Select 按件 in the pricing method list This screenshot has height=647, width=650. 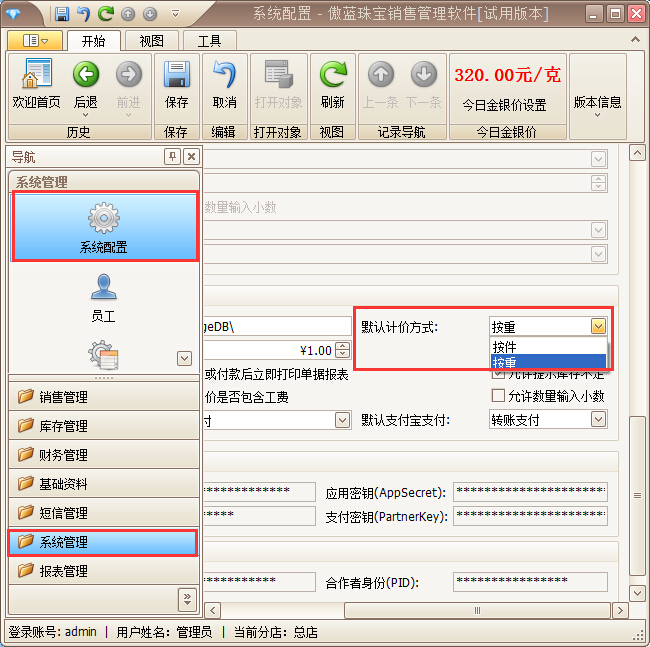coord(547,346)
